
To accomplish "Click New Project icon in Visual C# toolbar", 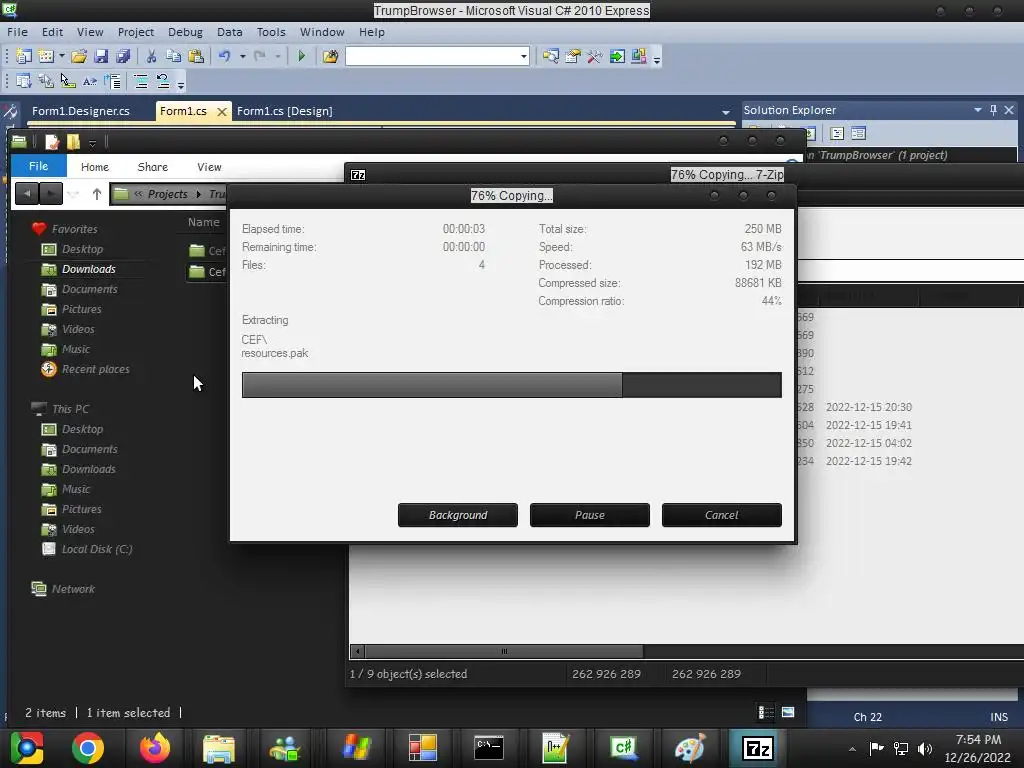I will pyautogui.click(x=24, y=56).
